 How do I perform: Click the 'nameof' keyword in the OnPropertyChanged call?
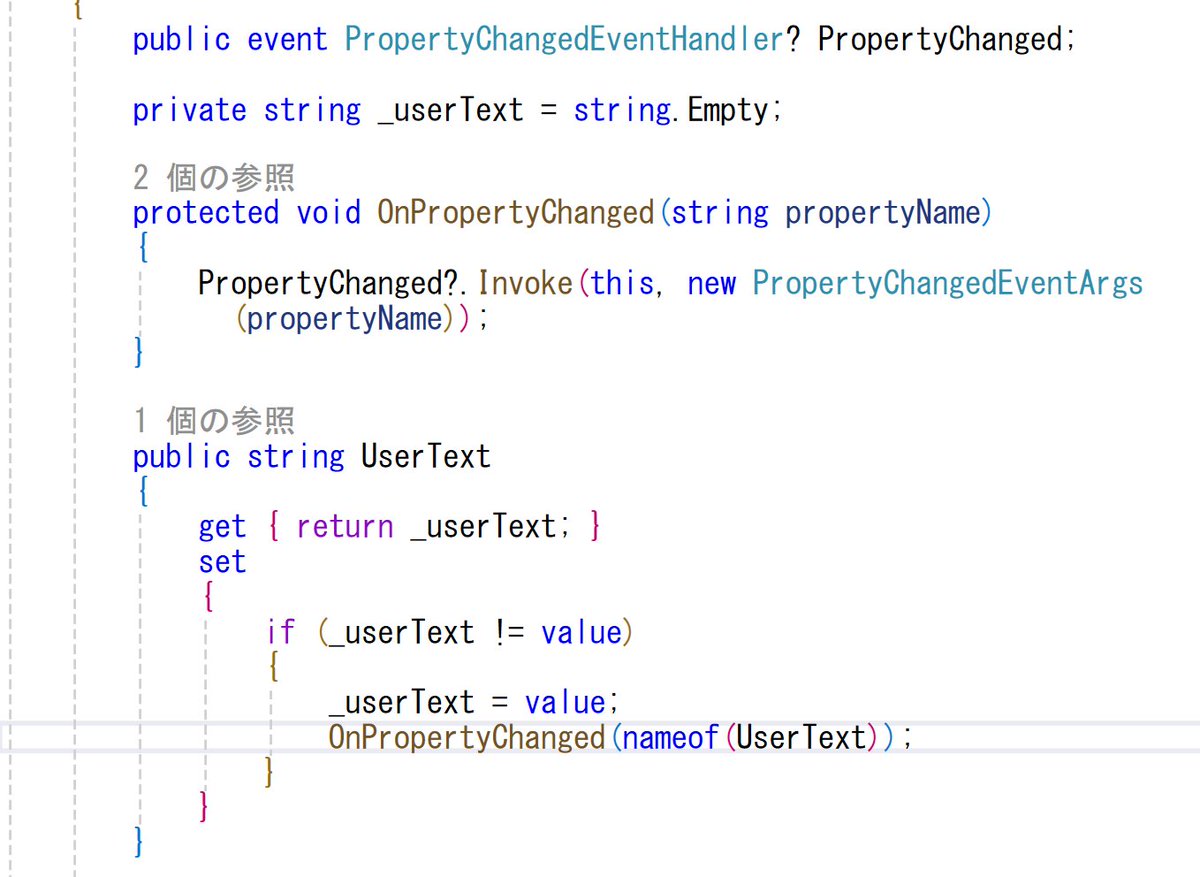click(670, 738)
